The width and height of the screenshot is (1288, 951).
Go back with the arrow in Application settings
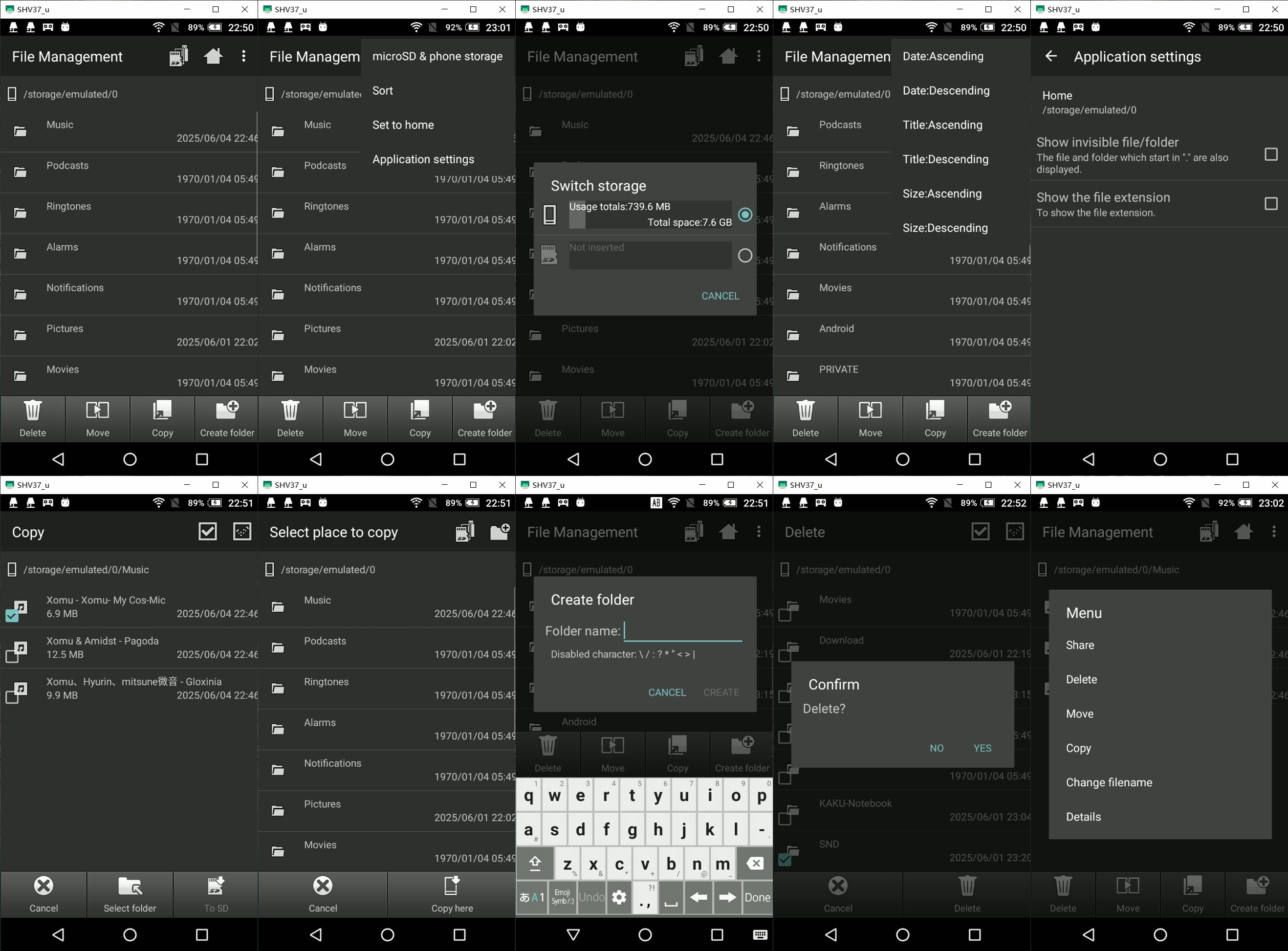point(1051,56)
